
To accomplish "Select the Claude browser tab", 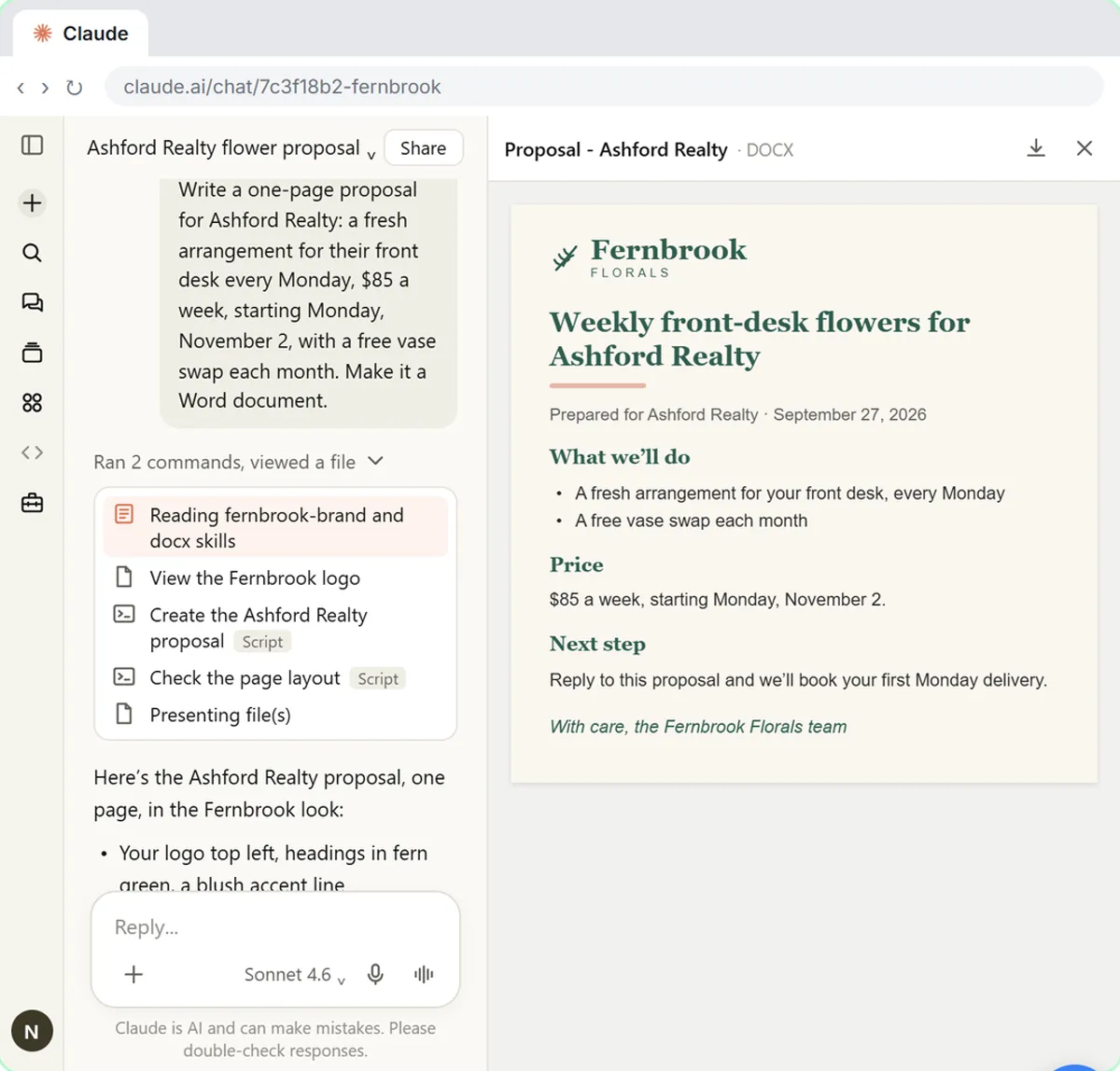I will coord(80,34).
